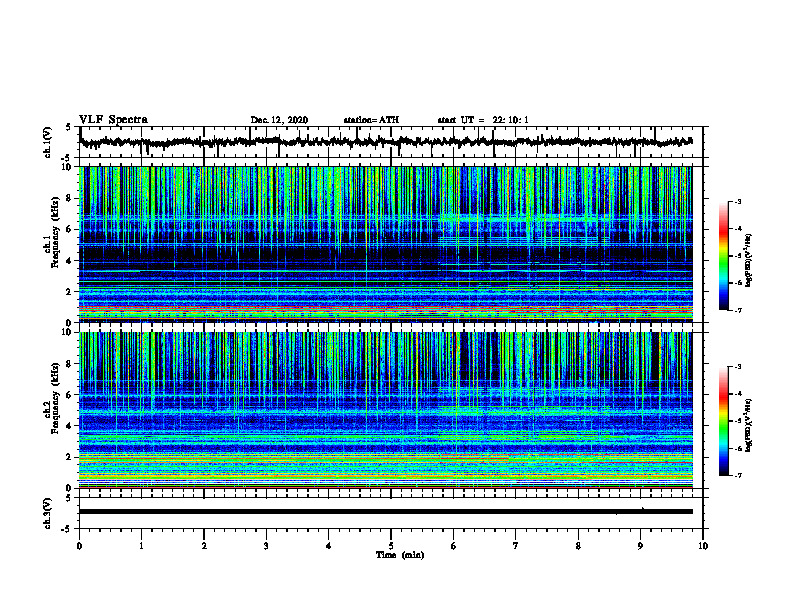Click the "2" kHz tick on ch.1 axis
The width and height of the screenshot is (792, 612).
click(x=70, y=291)
